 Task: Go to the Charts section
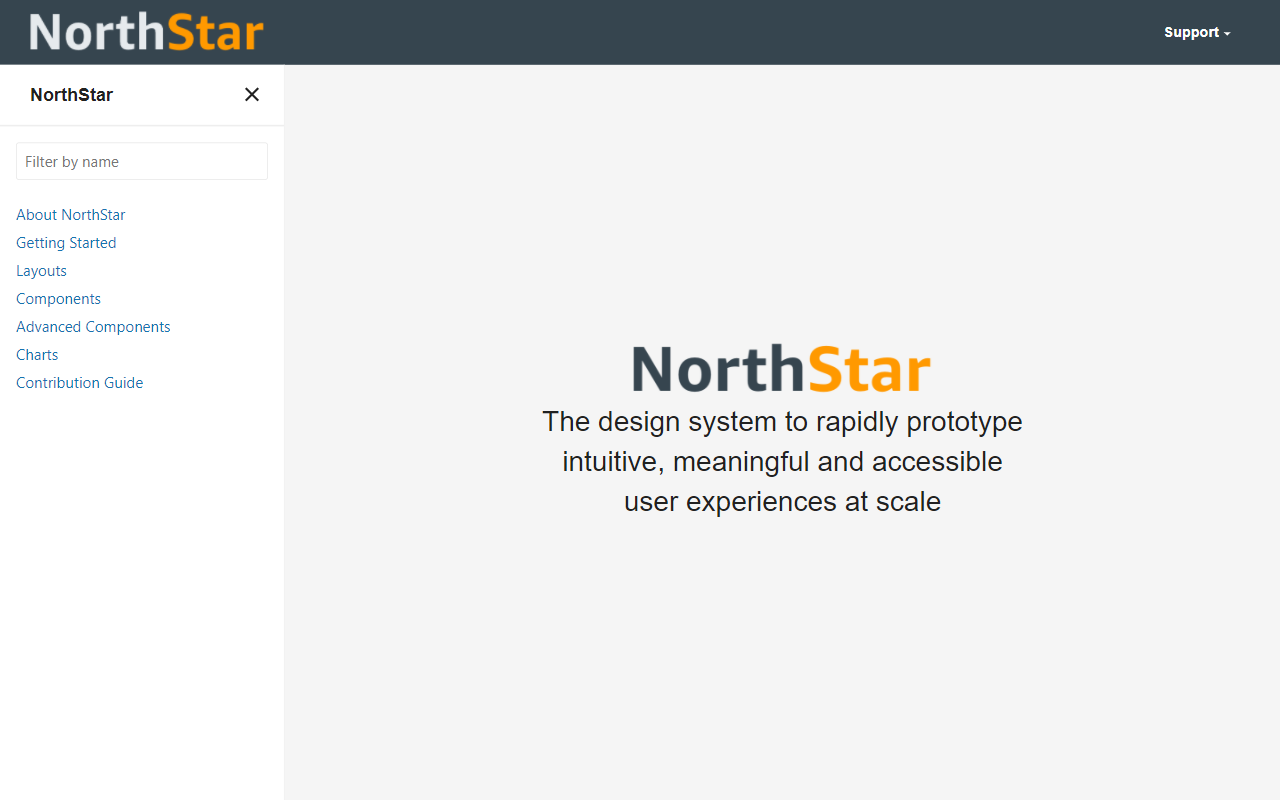37,354
